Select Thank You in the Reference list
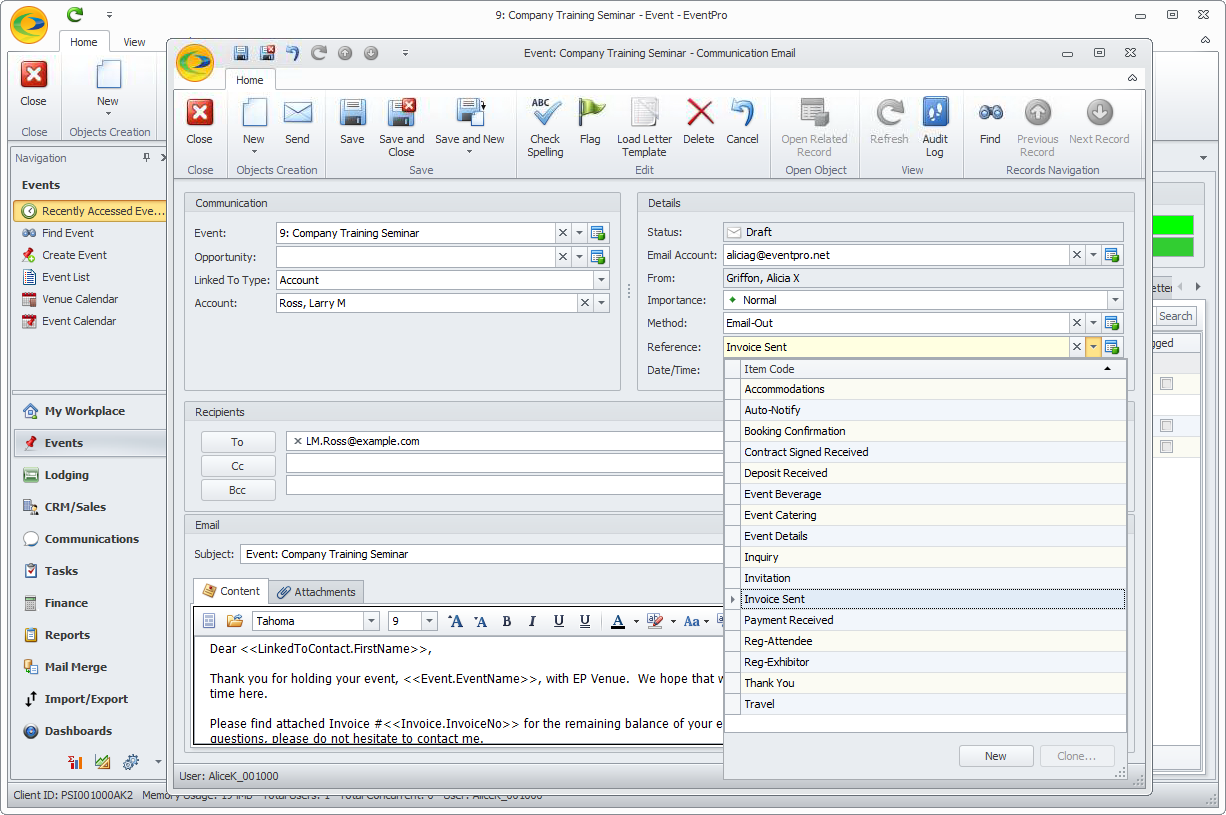This screenshot has height=815, width=1226. point(934,683)
